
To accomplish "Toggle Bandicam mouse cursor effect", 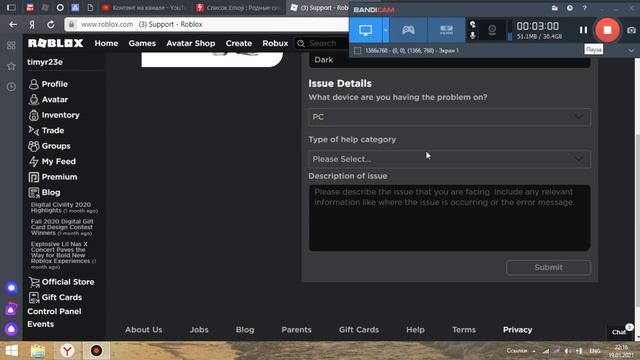I will [x=473, y=24].
